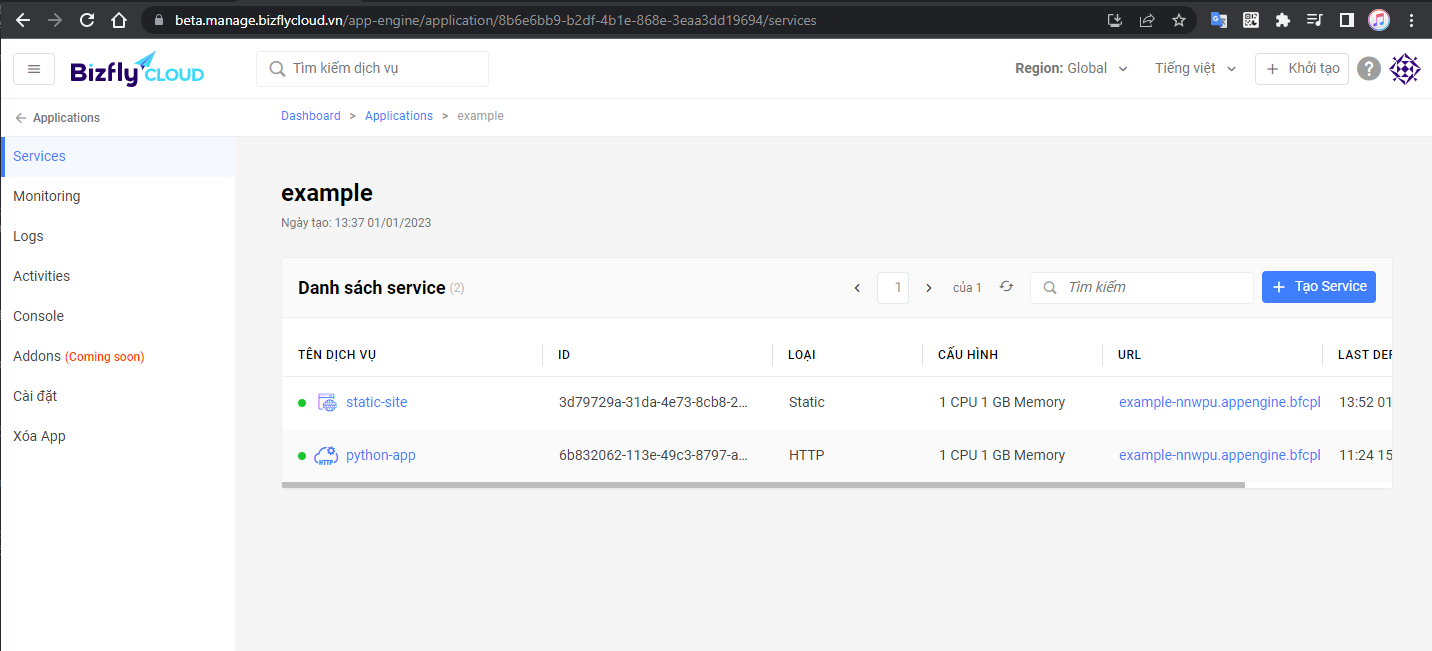Open the account hexagon icon
This screenshot has width=1432, height=651.
(x=1404, y=68)
